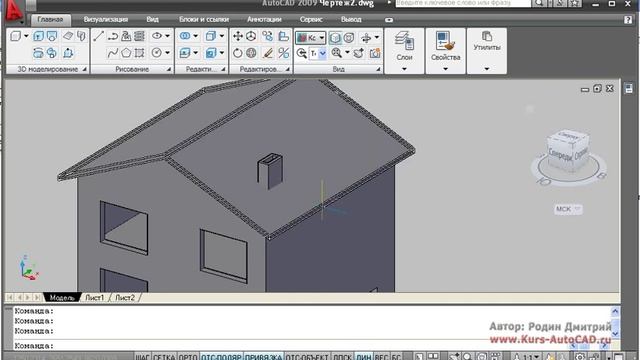This screenshot has height=360, width=640.
Task: Click the 3D Union solid editing icon
Action: [185, 36]
